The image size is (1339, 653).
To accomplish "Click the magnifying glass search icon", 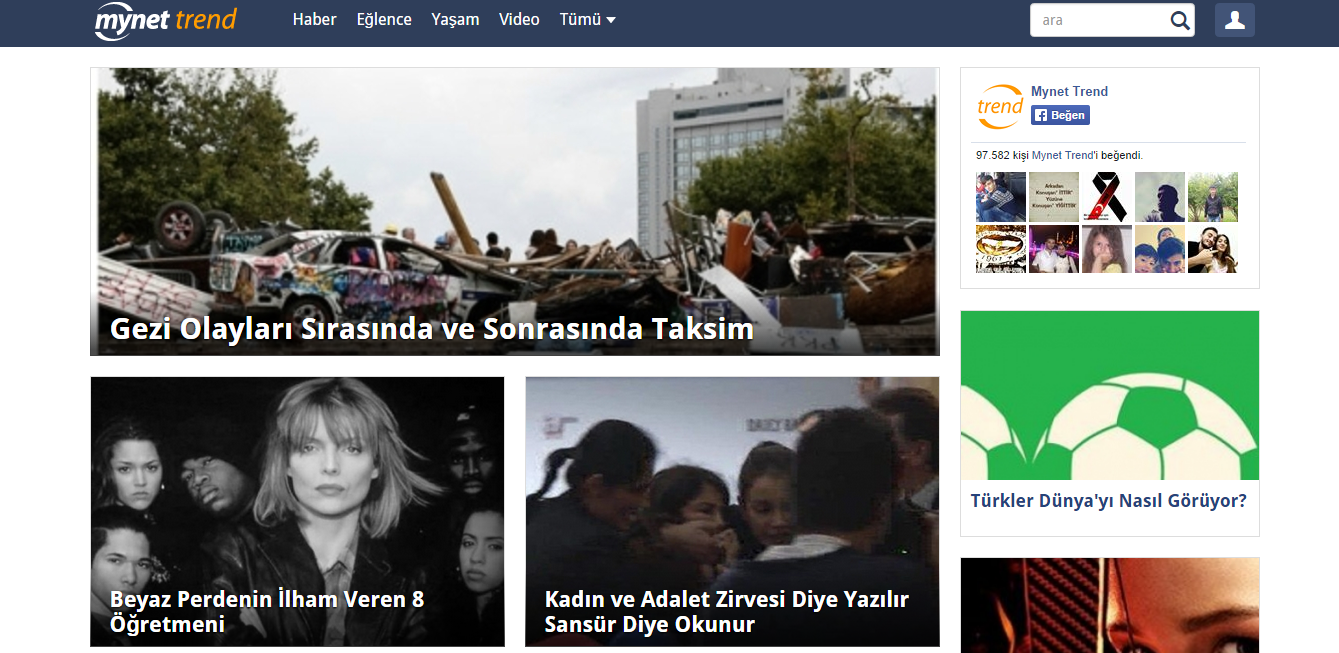I will [x=1180, y=20].
